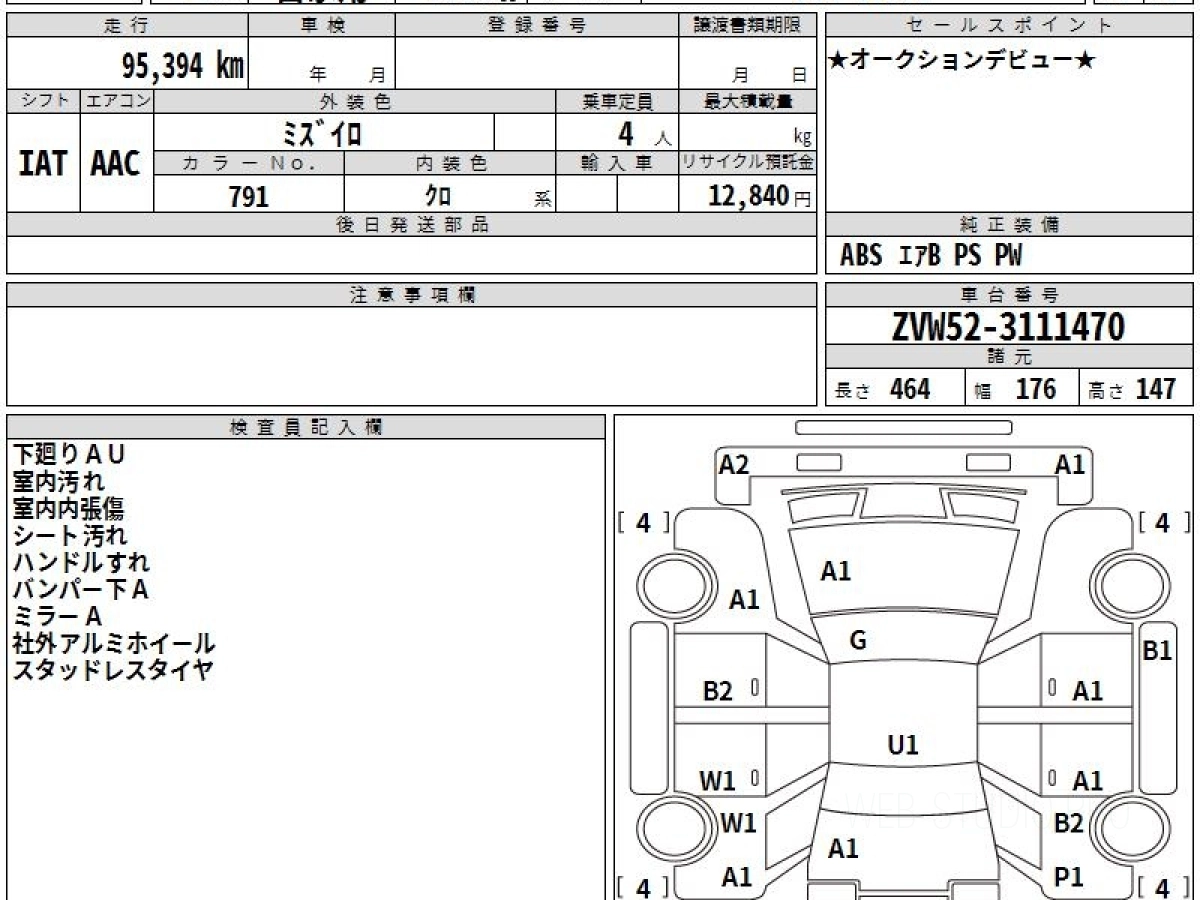The height and width of the screenshot is (900, 1200).
Task: Select the W1 mark on the rear door
Action: [717, 781]
